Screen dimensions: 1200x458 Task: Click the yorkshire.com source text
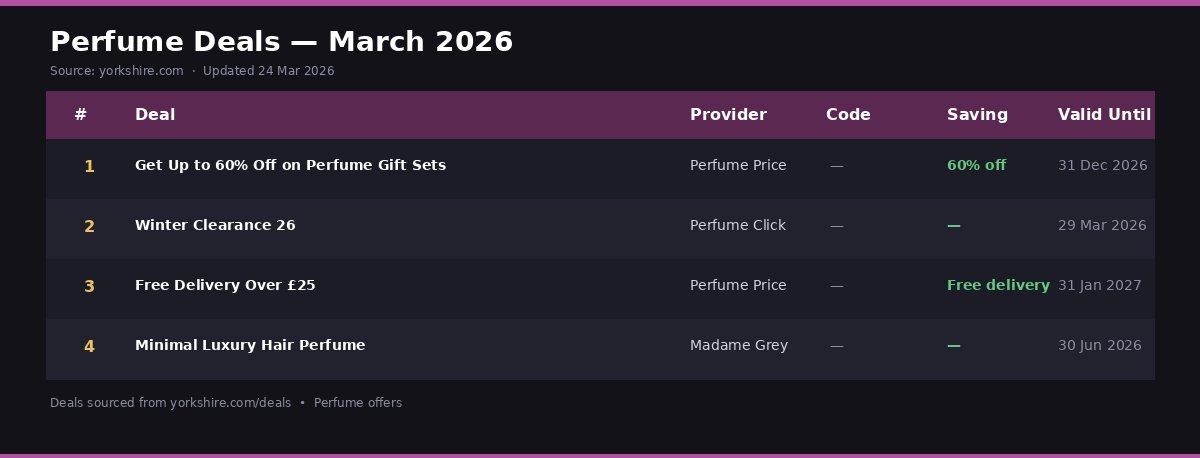tap(141, 71)
